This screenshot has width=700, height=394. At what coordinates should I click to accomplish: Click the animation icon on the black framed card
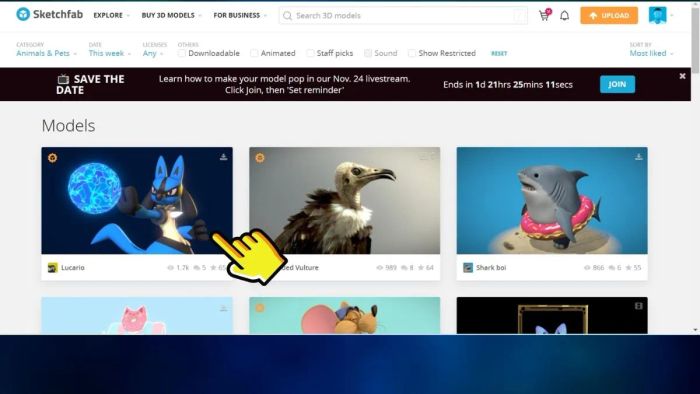pyautogui.click(x=639, y=306)
